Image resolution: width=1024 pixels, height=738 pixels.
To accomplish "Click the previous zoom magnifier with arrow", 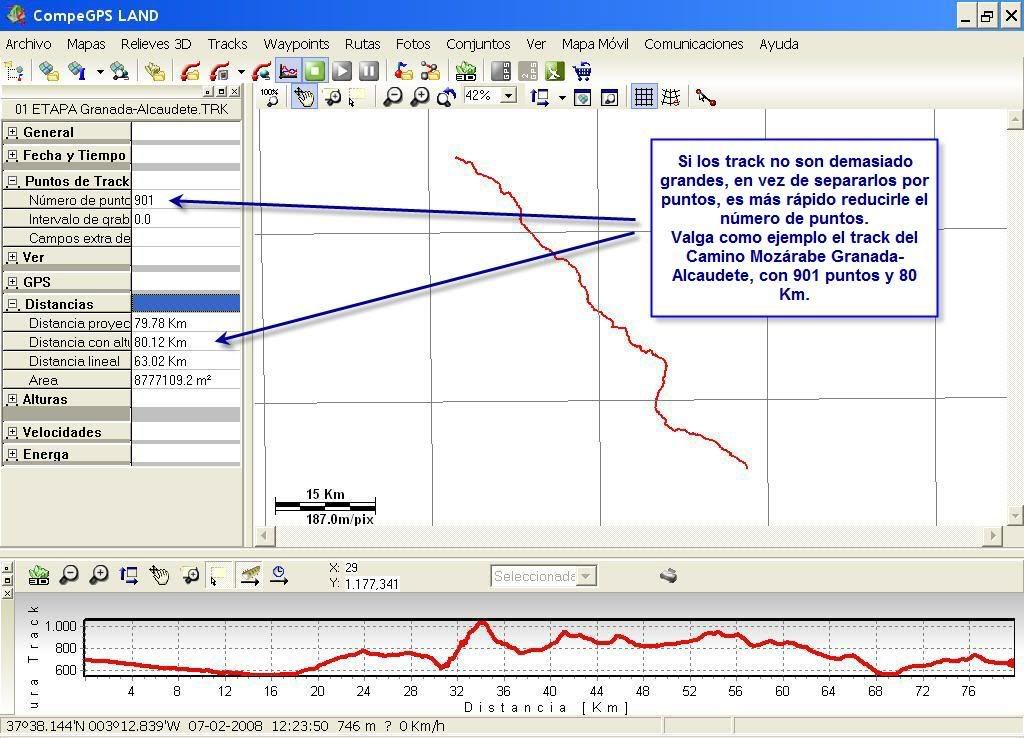I will (446, 97).
